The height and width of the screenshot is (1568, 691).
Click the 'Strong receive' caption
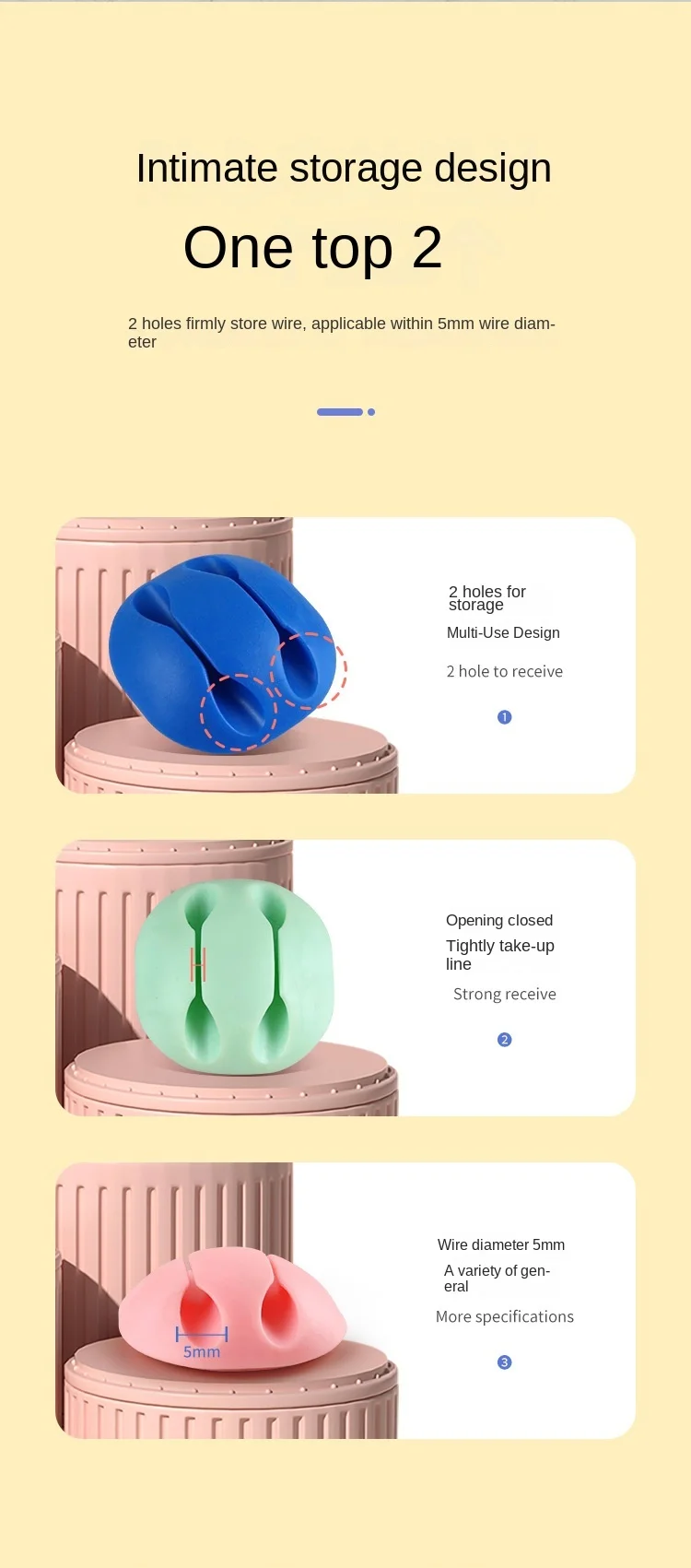[505, 994]
